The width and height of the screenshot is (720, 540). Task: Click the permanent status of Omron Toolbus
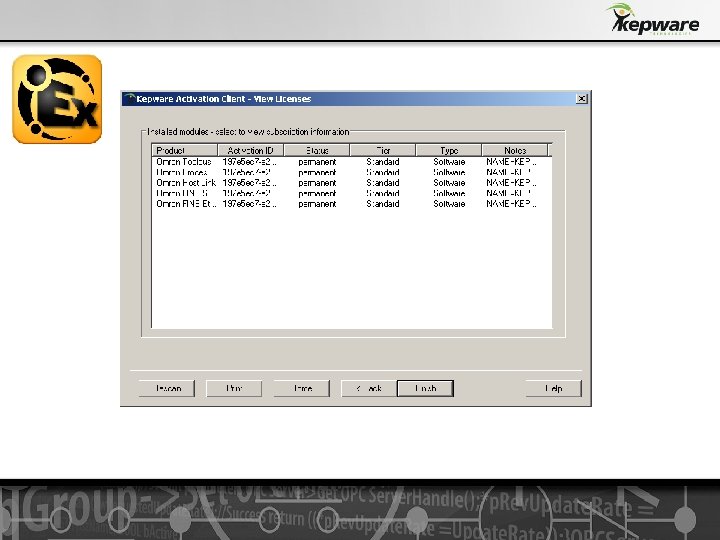click(x=317, y=162)
